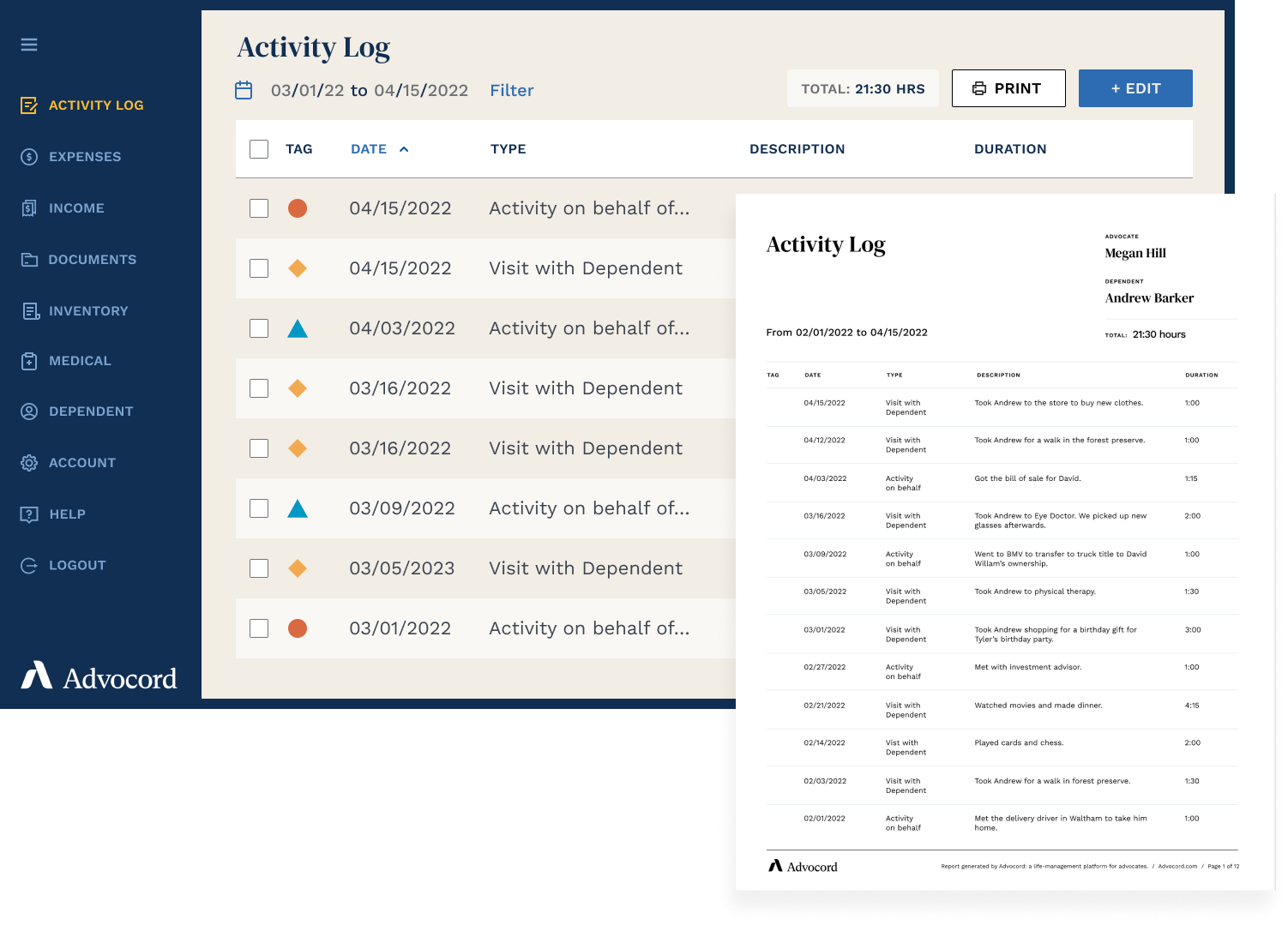Open the hamburger menu icon
Image resolution: width=1288 pixels, height=925 pixels.
(29, 45)
